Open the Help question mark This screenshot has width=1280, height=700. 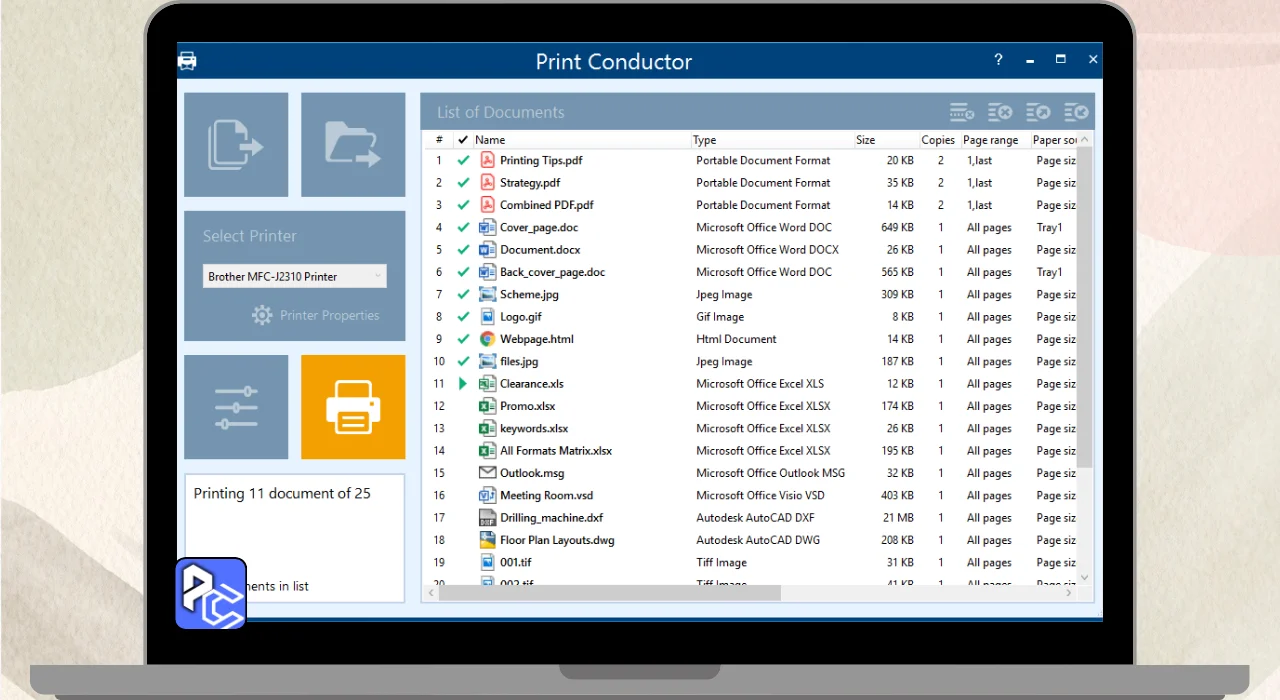[x=998, y=60]
